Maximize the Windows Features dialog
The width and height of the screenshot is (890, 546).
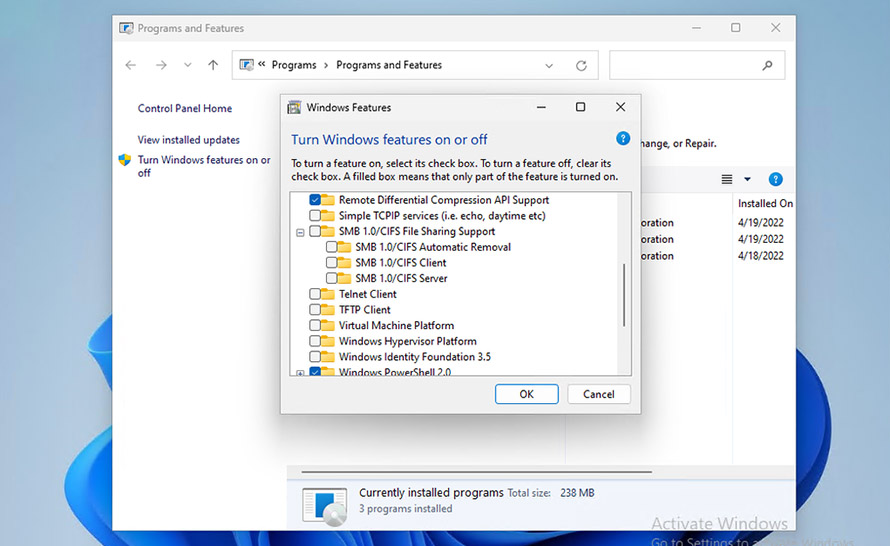pos(580,107)
